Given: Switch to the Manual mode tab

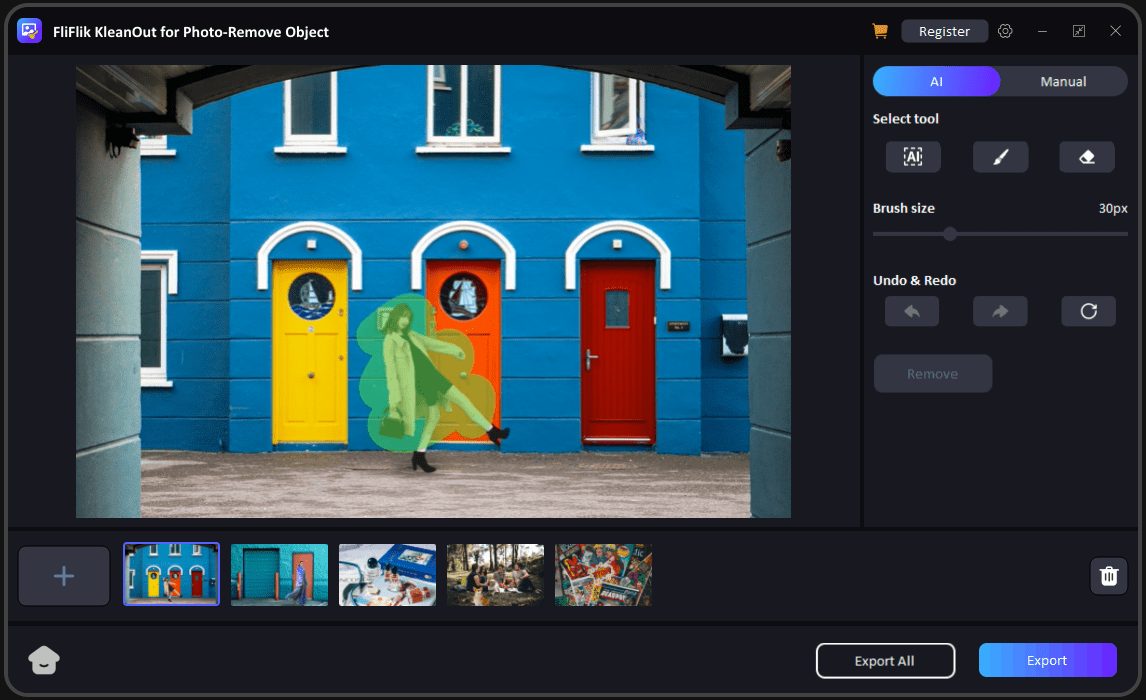Looking at the screenshot, I should [x=1063, y=81].
